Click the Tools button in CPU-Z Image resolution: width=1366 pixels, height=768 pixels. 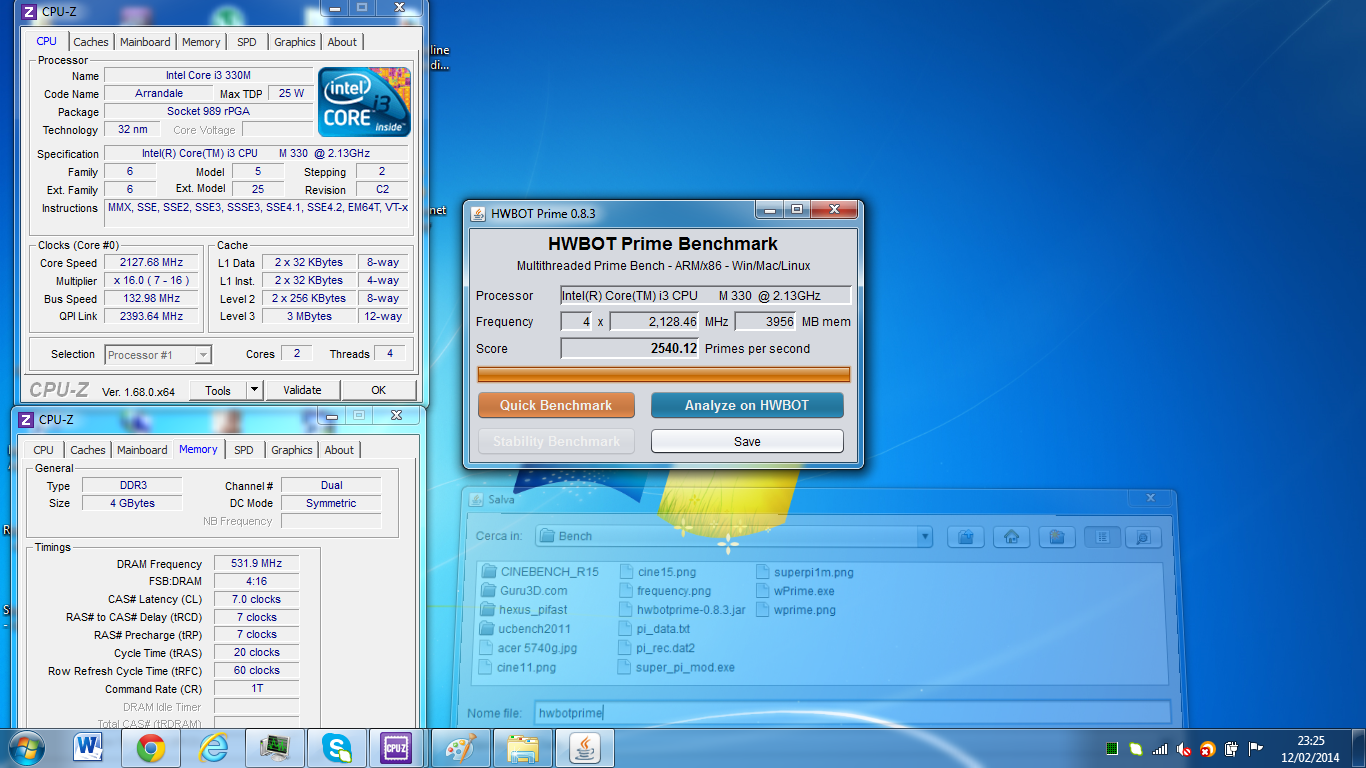point(217,390)
